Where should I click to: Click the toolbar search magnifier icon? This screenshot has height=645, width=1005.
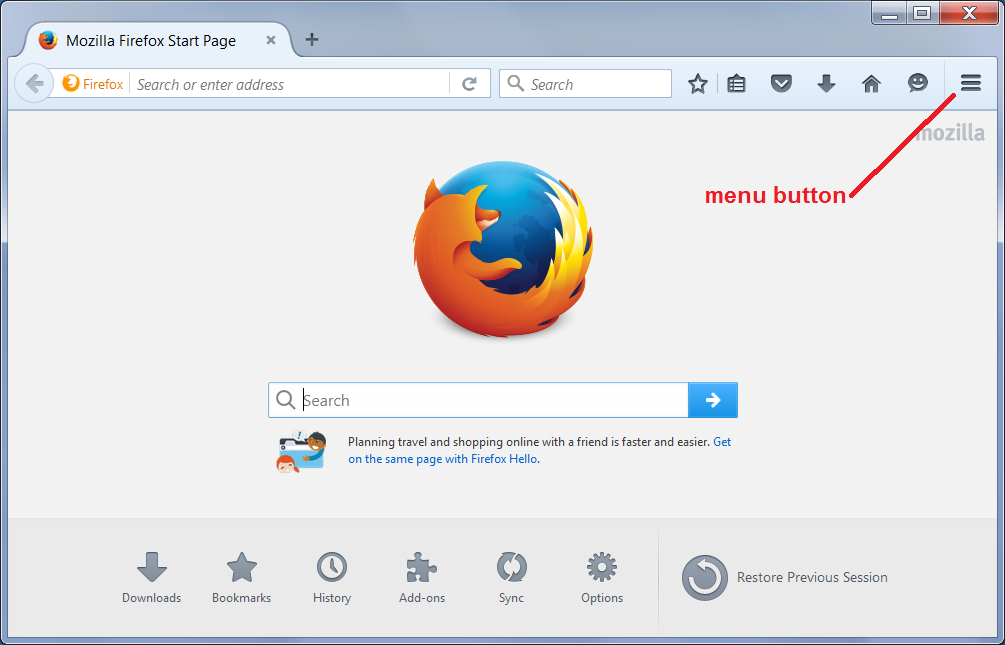515,83
